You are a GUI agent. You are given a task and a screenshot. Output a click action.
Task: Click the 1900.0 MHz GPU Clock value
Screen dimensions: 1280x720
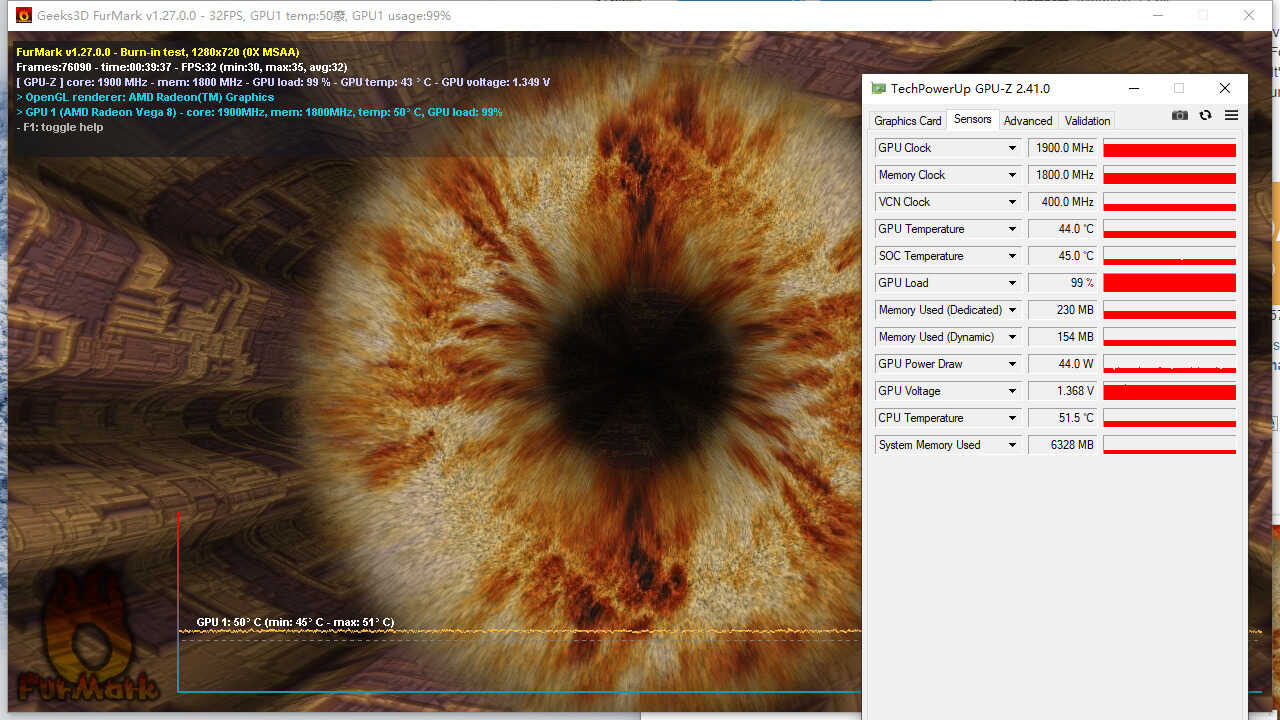pyautogui.click(x=1062, y=148)
